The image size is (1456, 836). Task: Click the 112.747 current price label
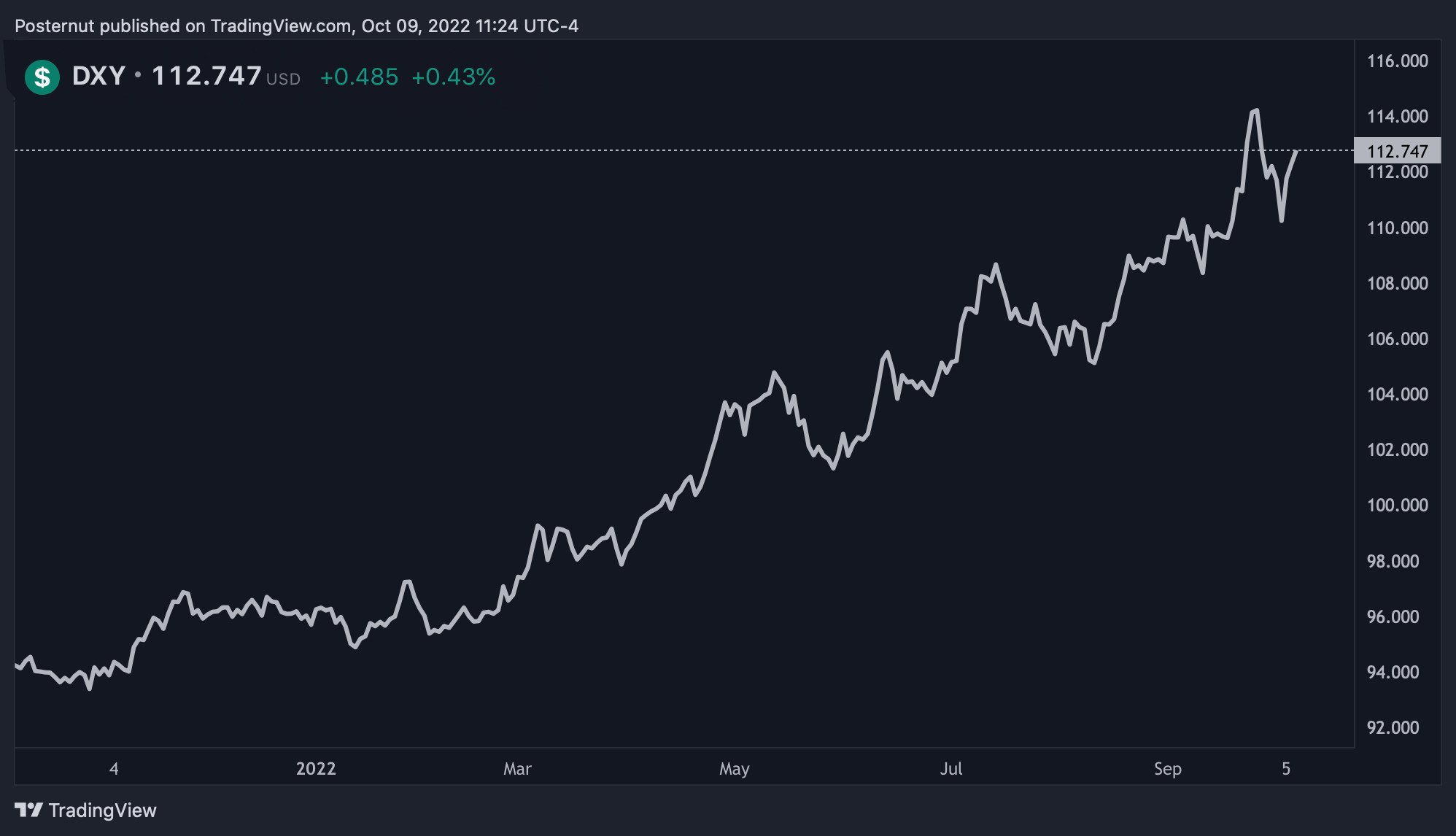click(1397, 151)
